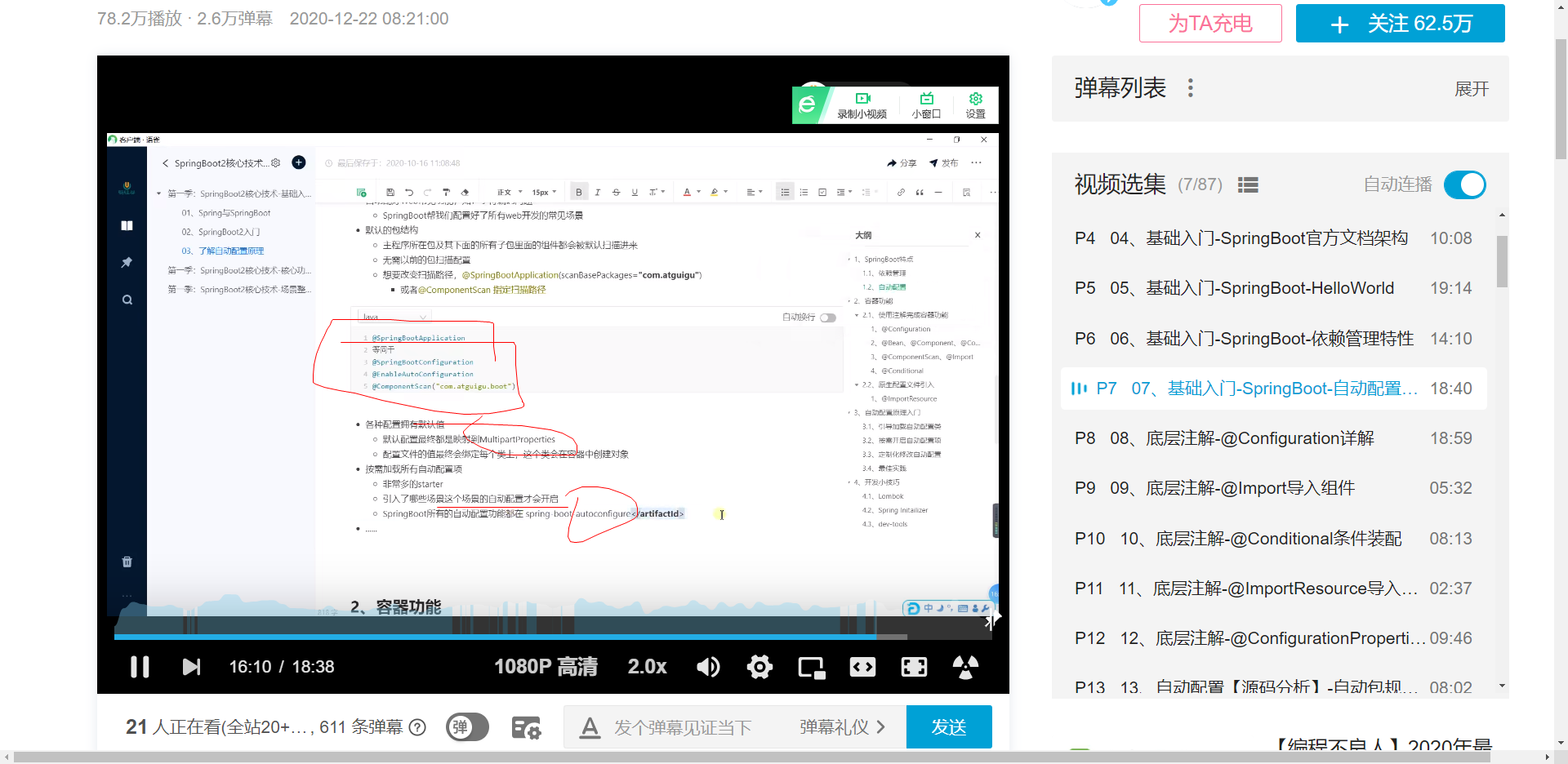Click the help icon beside 条弹幕

tap(417, 727)
